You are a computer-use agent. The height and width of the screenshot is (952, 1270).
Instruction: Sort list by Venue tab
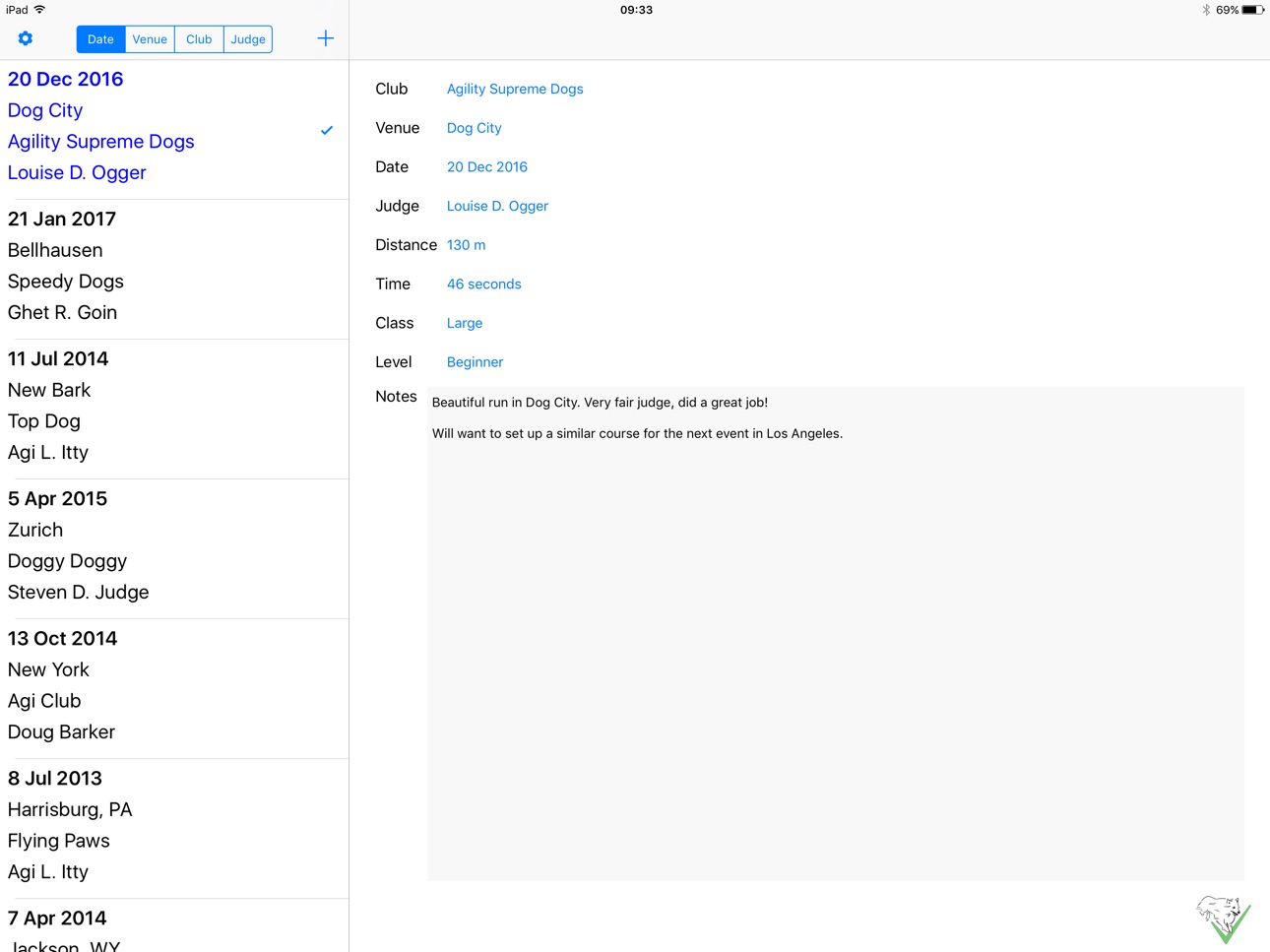150,39
